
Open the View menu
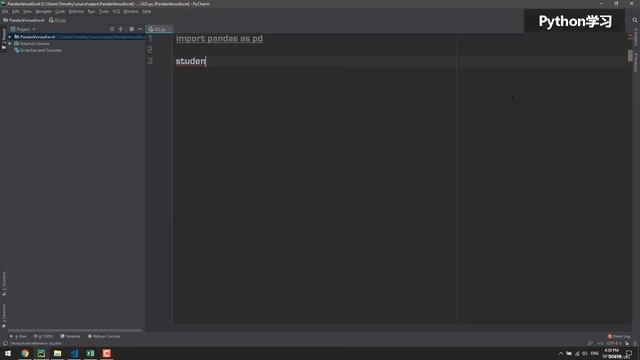tap(27, 12)
